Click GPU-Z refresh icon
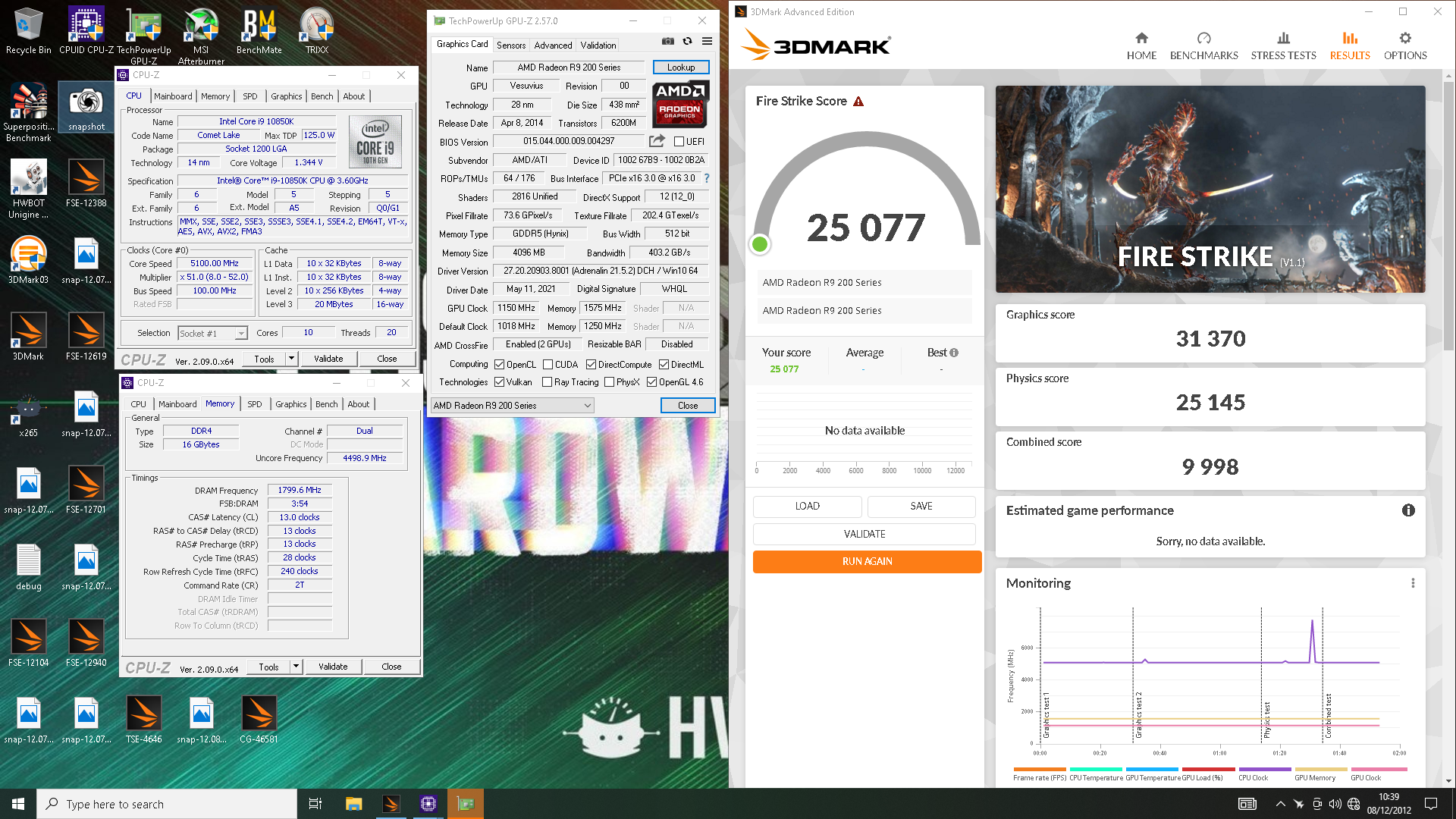The width and height of the screenshot is (1456, 819). 687,41
